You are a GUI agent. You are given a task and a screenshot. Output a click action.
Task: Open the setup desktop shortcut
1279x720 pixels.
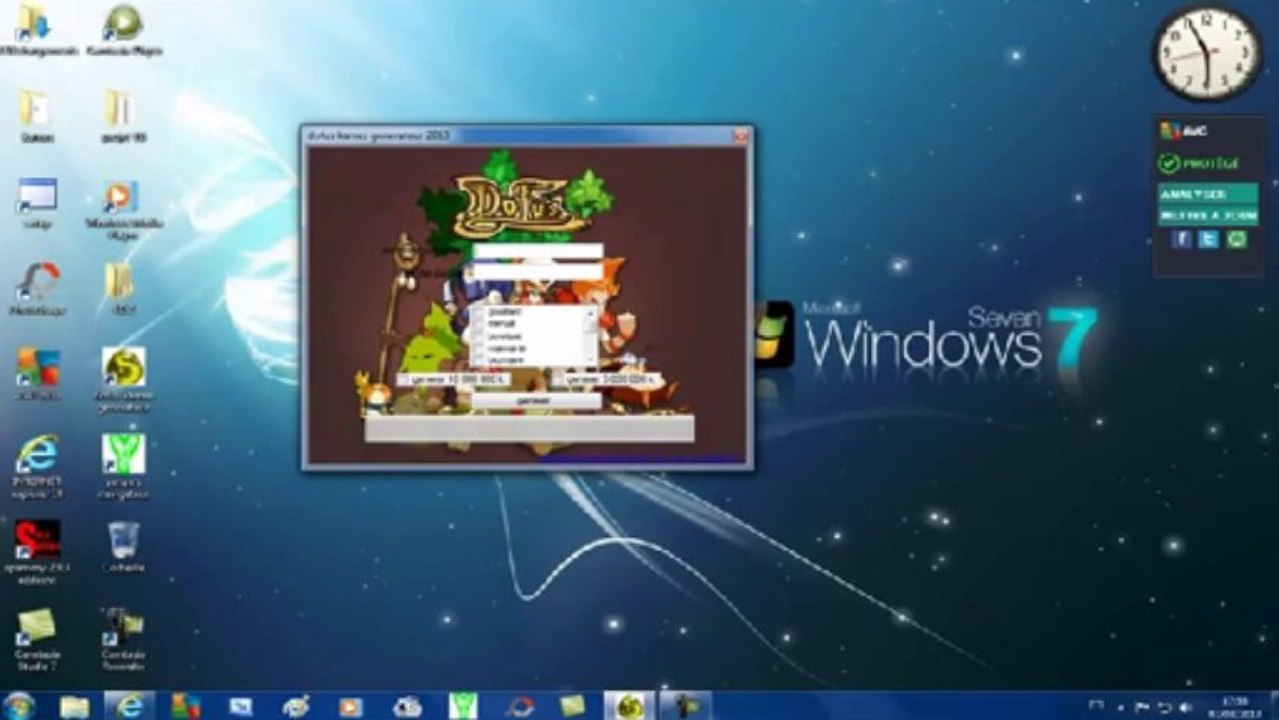point(38,203)
